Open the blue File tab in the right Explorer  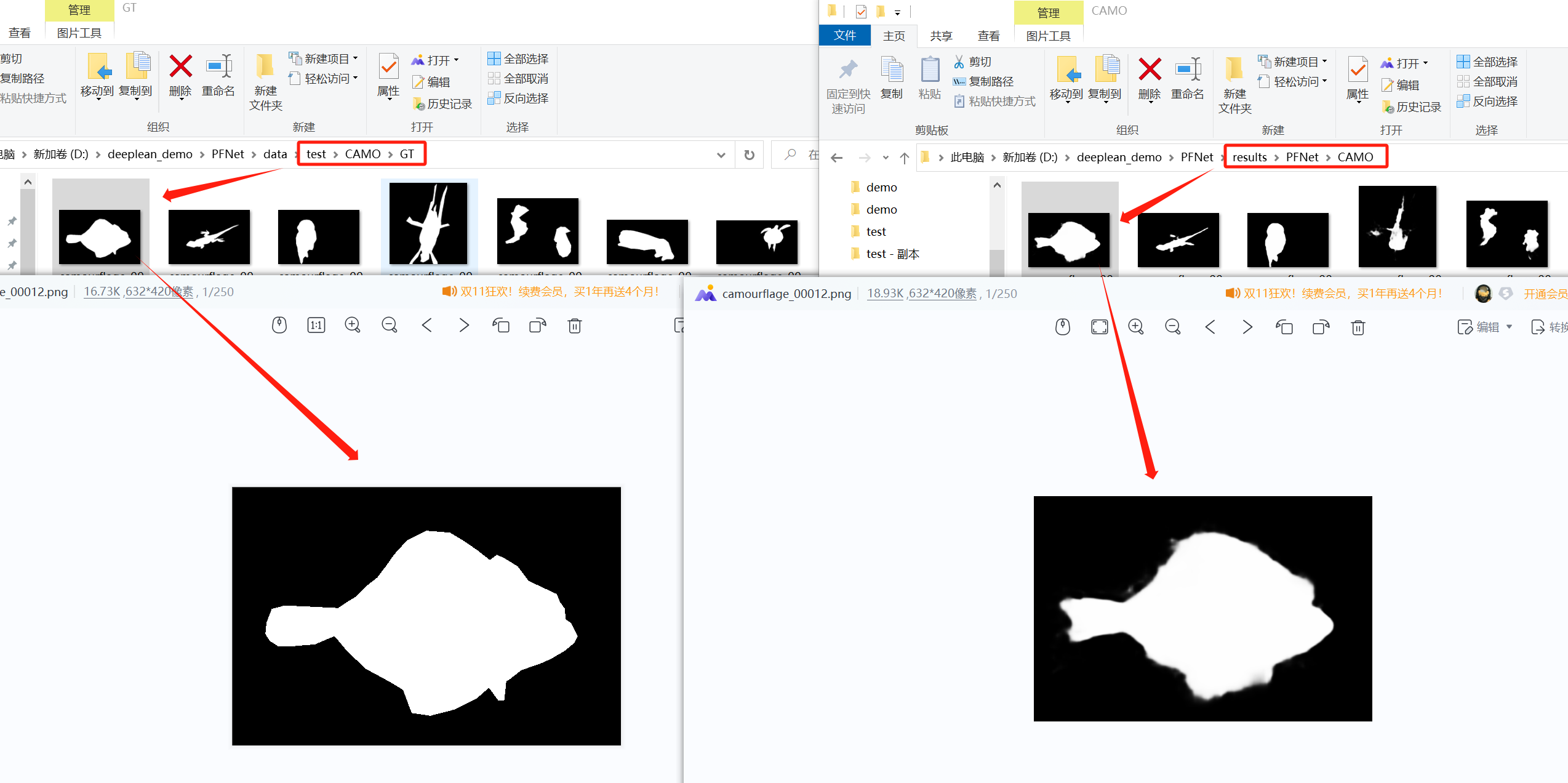(x=844, y=36)
